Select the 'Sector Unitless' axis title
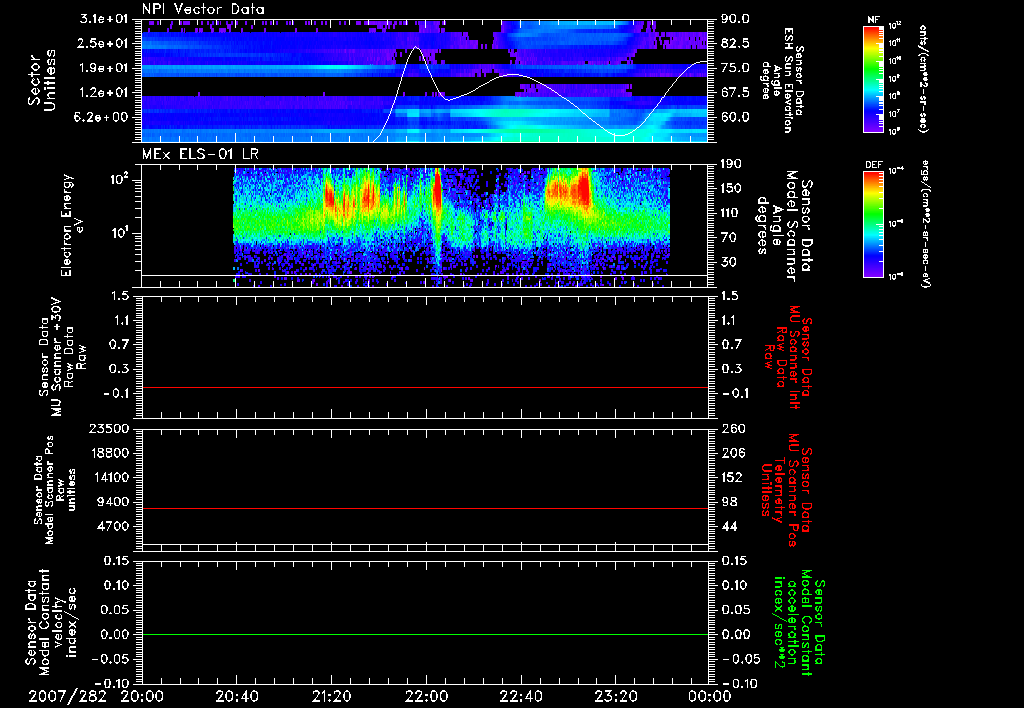This screenshot has width=1024, height=708. (42, 80)
